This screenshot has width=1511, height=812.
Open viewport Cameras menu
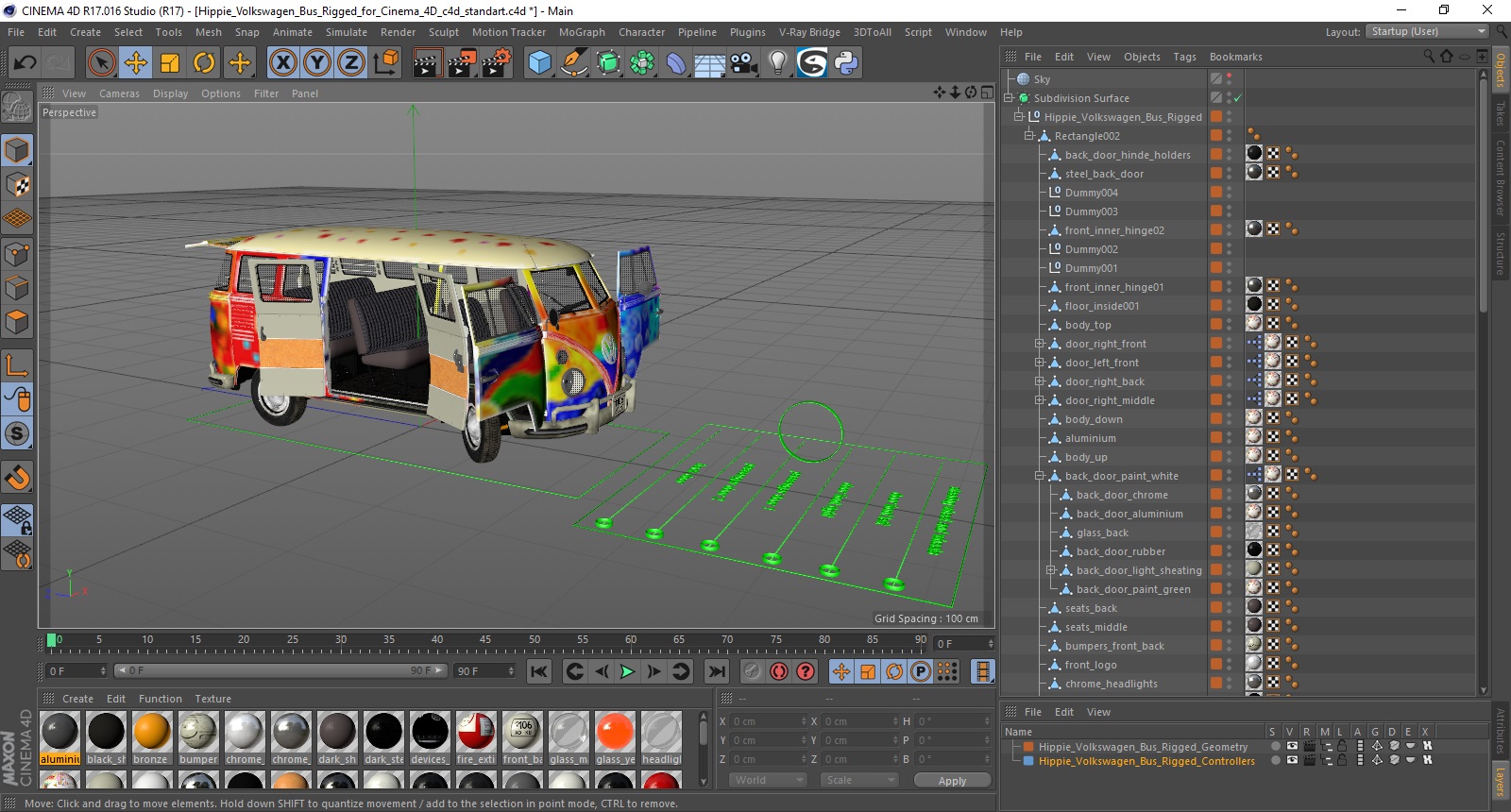pyautogui.click(x=119, y=93)
